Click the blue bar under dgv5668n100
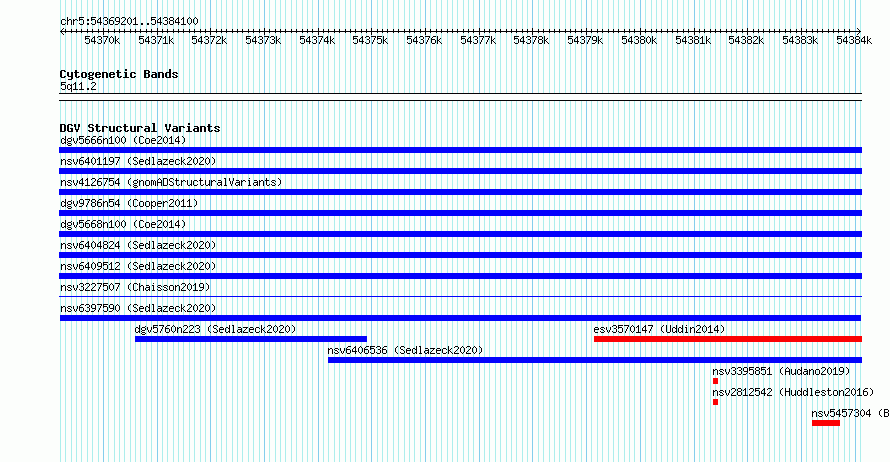Screen dimensions: 890x462 pyautogui.click(x=460, y=234)
